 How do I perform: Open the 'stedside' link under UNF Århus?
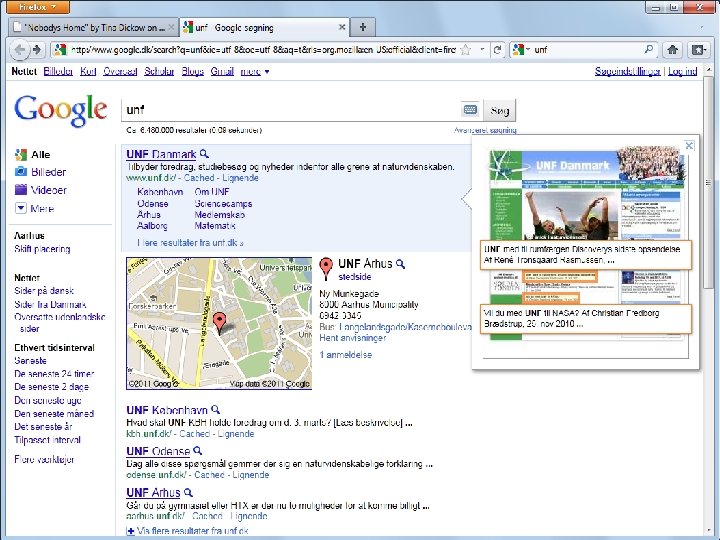[354, 277]
